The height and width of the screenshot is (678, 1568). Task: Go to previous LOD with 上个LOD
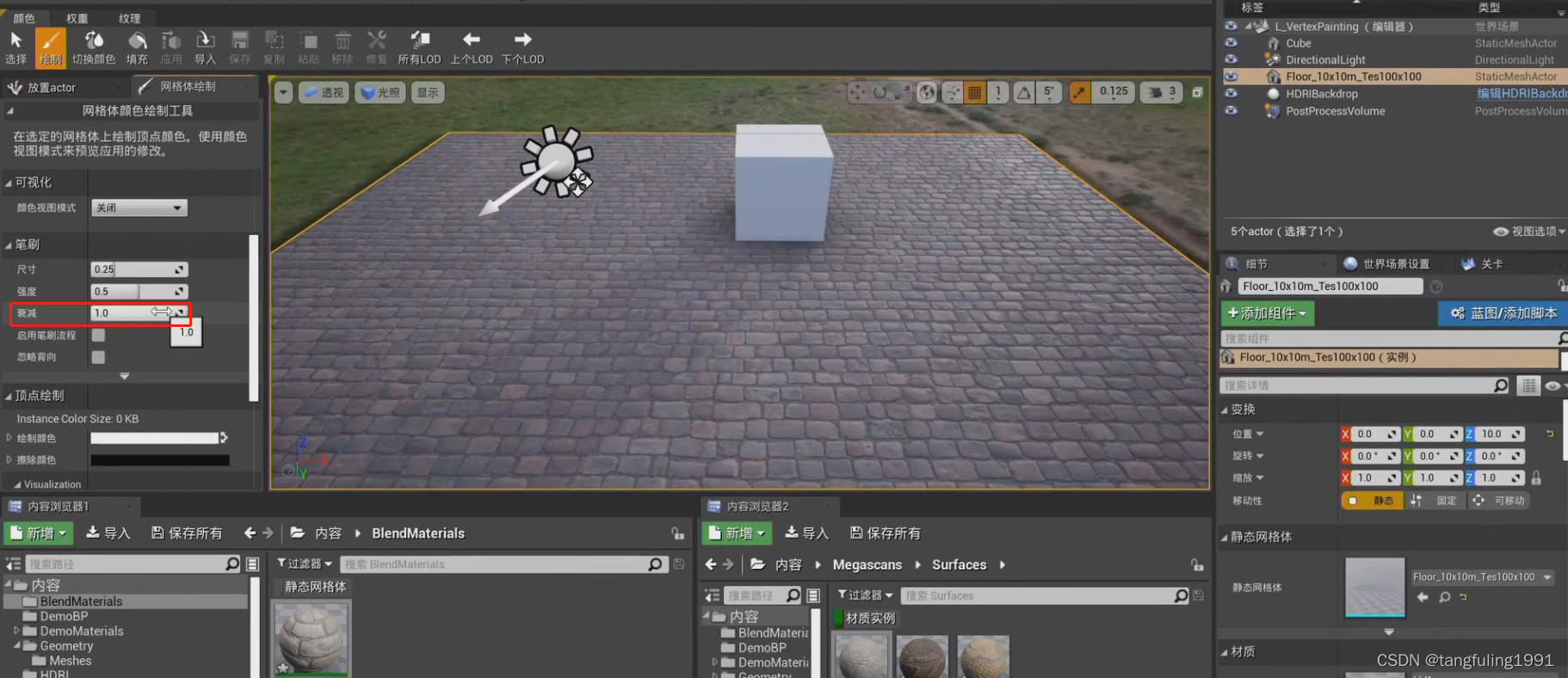(471, 47)
